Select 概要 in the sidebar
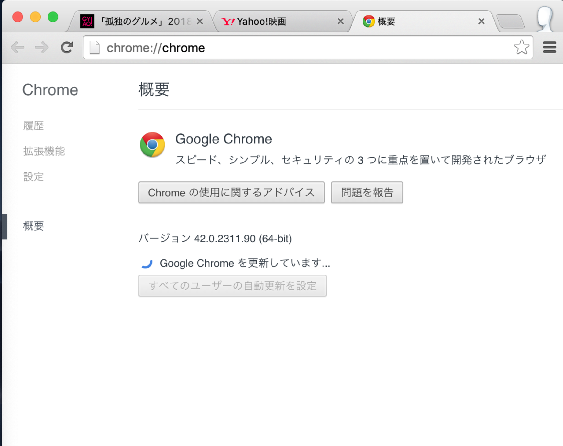The image size is (563, 446). click(x=33, y=226)
